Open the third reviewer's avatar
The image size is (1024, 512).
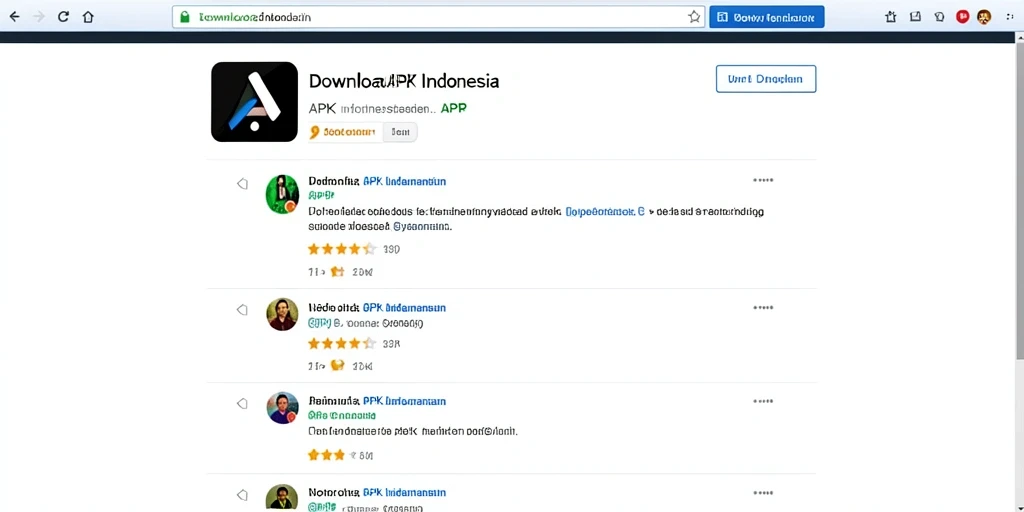coord(283,408)
